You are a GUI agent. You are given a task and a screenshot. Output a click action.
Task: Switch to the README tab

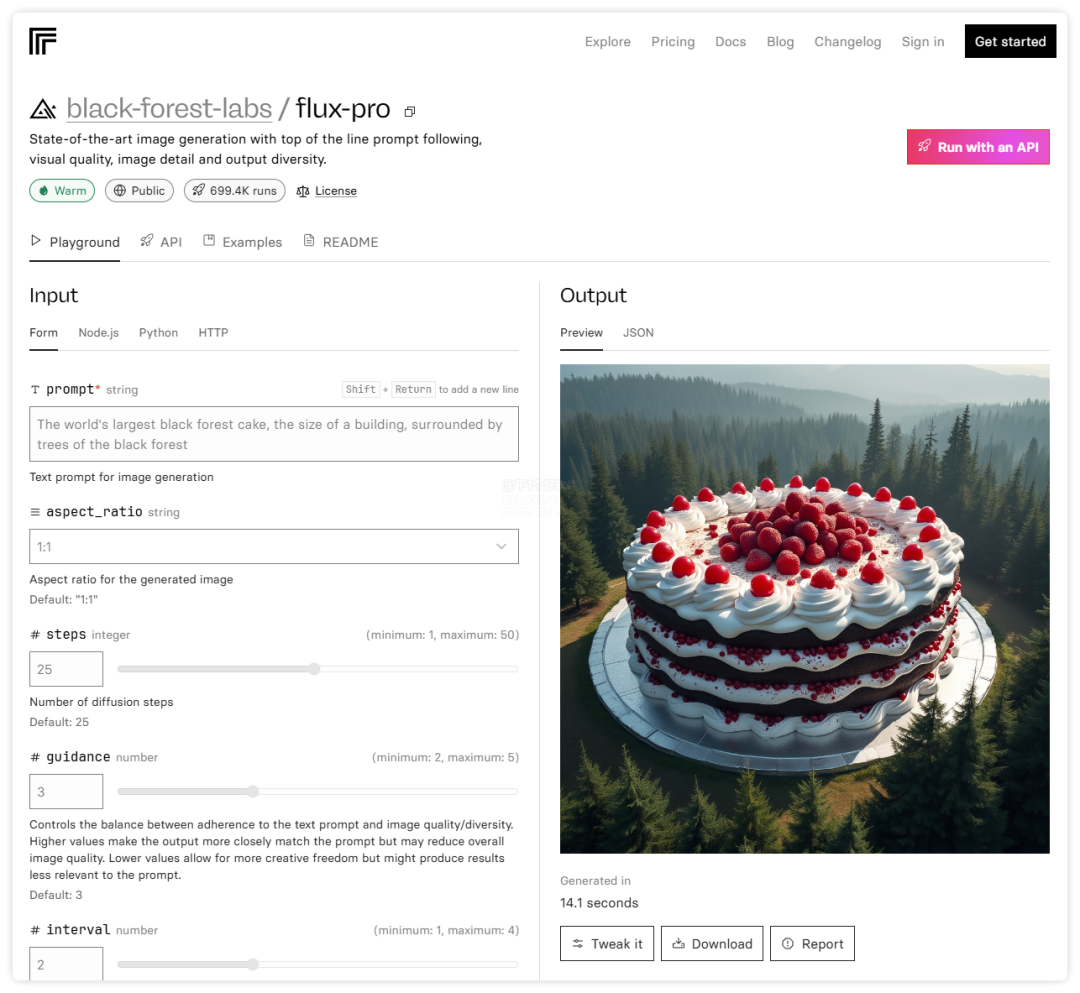(340, 242)
